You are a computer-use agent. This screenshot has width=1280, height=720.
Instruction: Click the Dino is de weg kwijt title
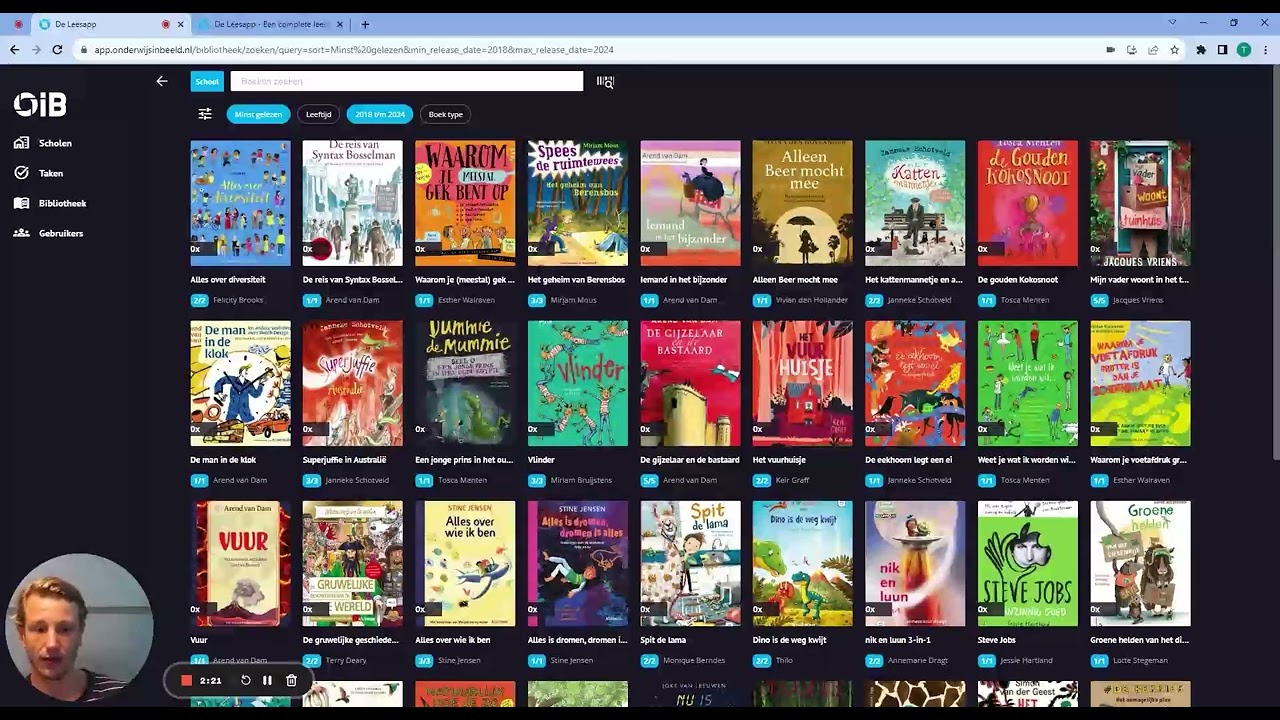point(790,640)
